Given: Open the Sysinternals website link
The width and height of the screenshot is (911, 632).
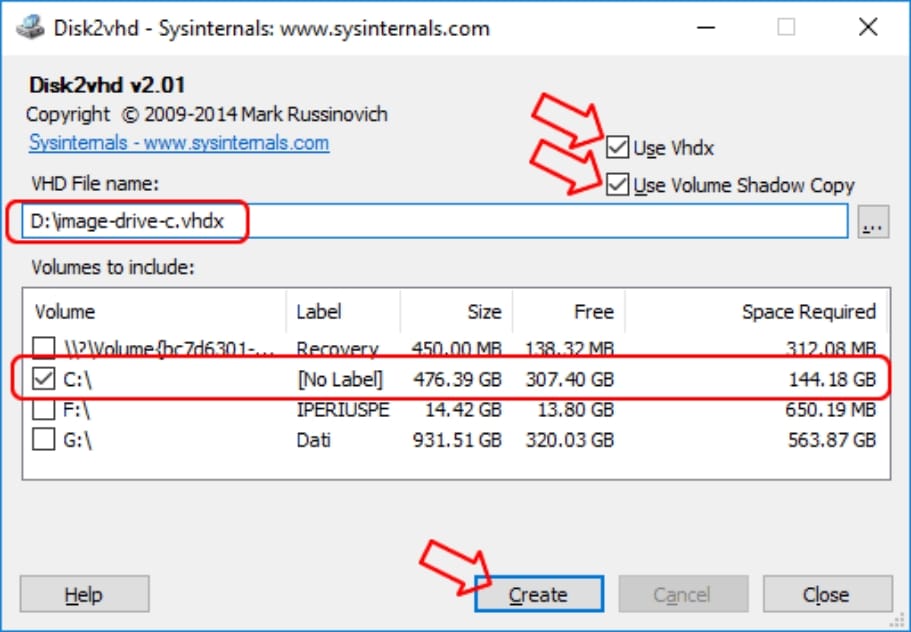Looking at the screenshot, I should pos(179,142).
